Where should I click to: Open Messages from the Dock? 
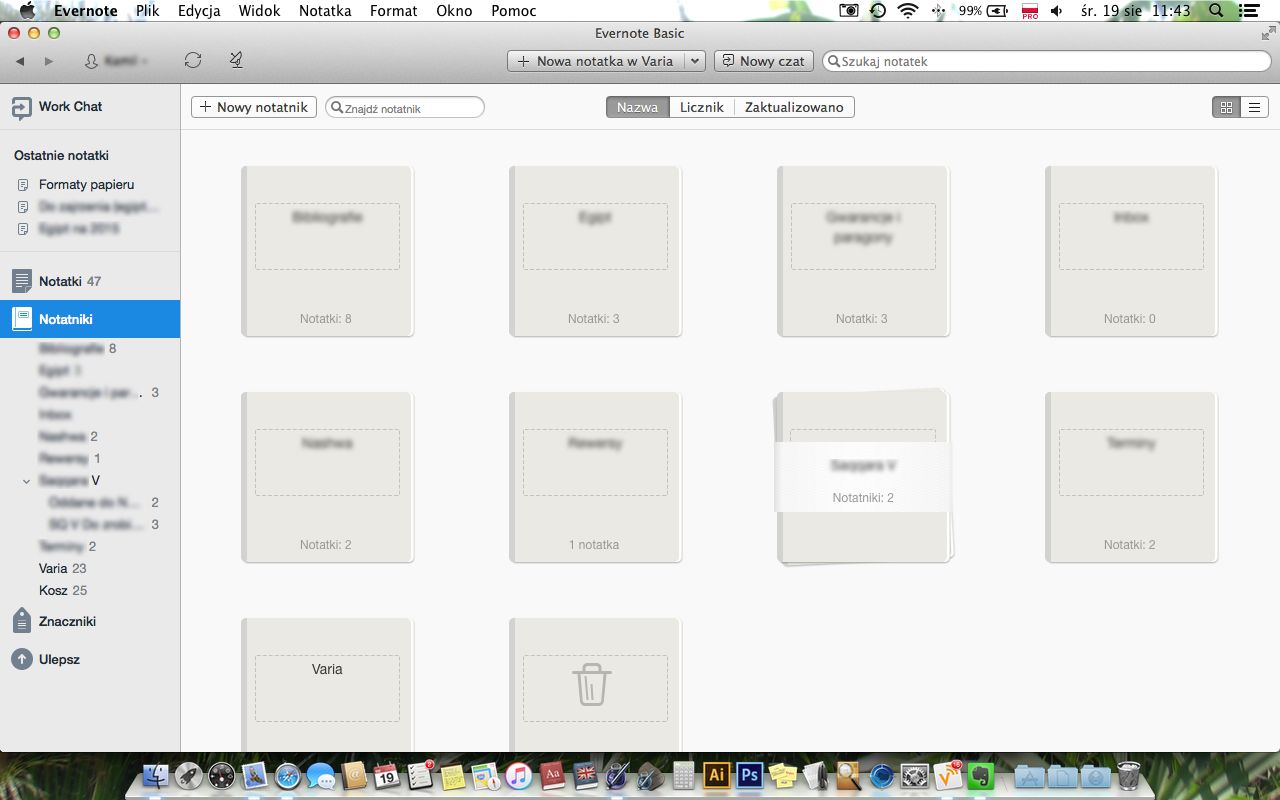coord(320,776)
